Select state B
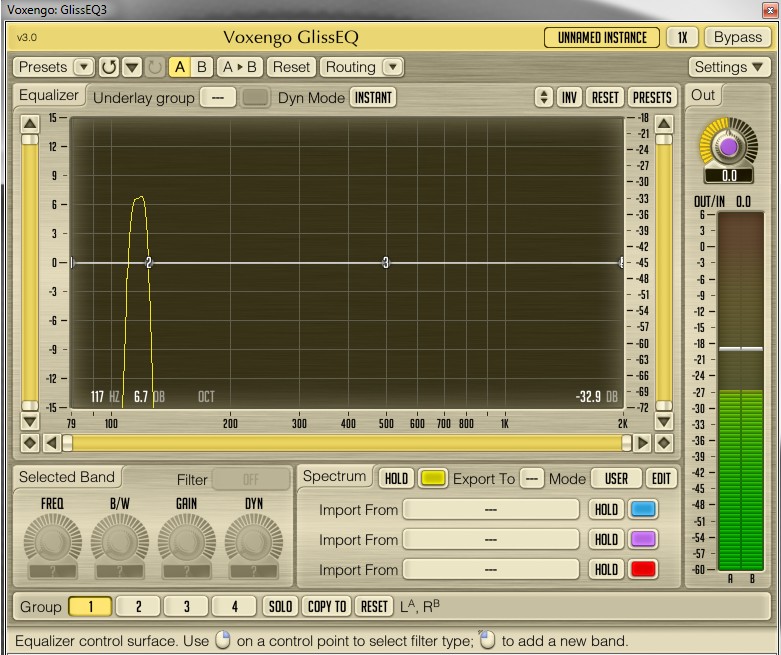The image size is (781, 655). pyautogui.click(x=202, y=67)
